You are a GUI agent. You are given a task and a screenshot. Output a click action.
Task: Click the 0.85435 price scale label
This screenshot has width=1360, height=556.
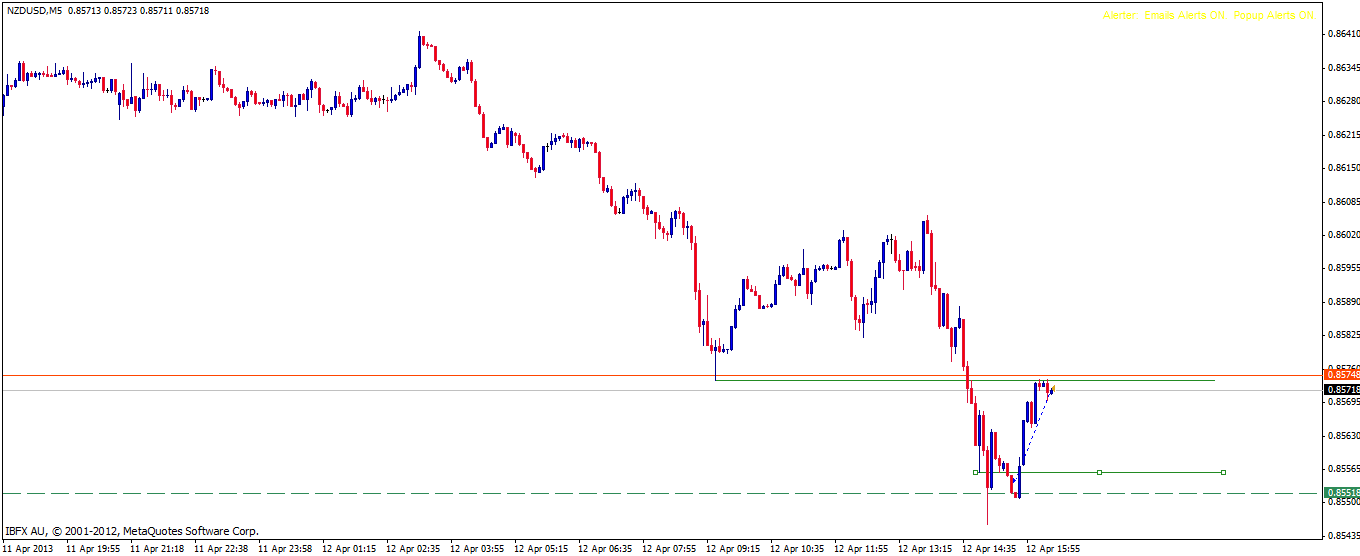pos(1341,536)
